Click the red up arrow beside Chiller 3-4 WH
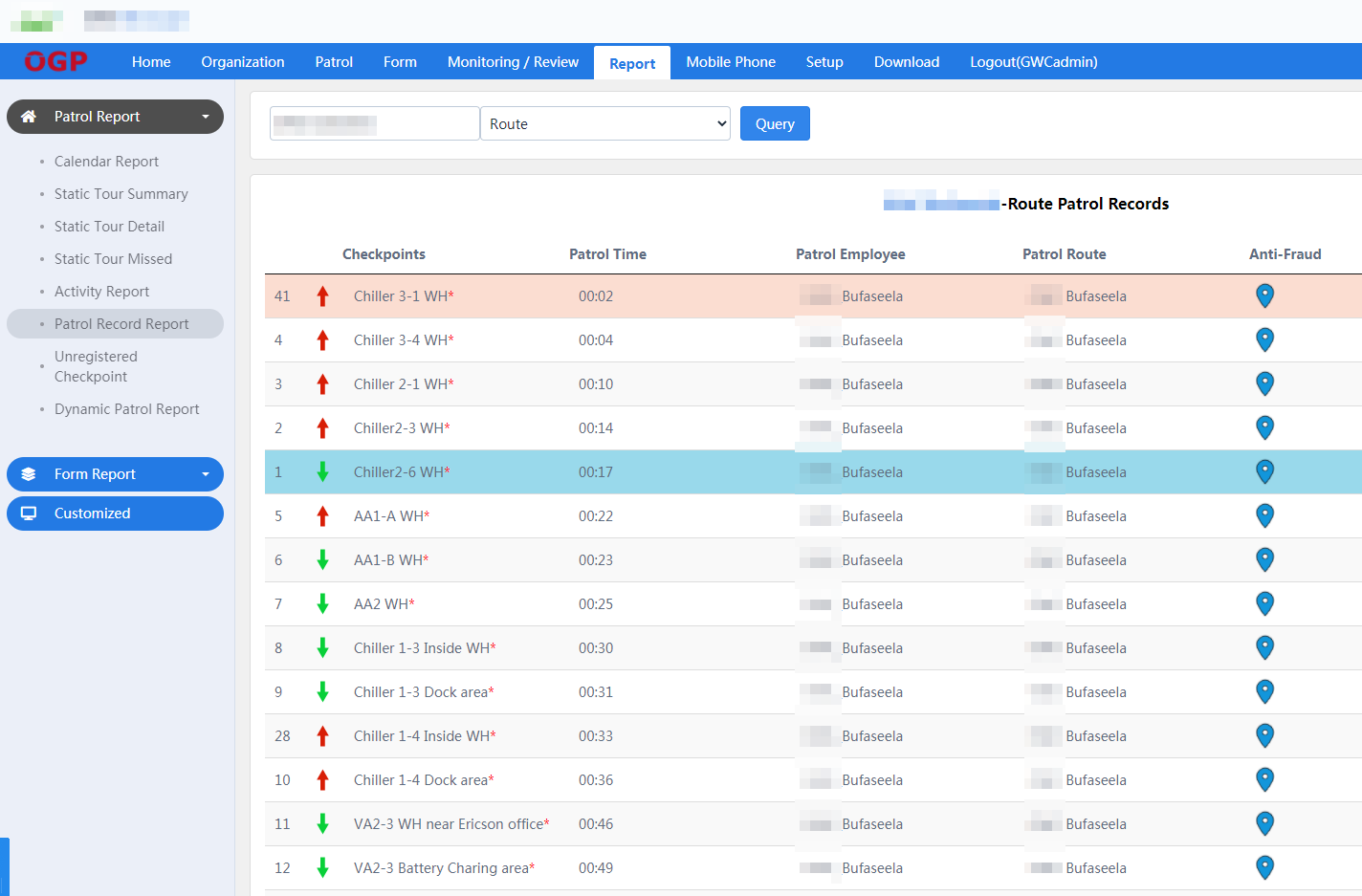Screen dimensions: 1362x896 coord(322,340)
